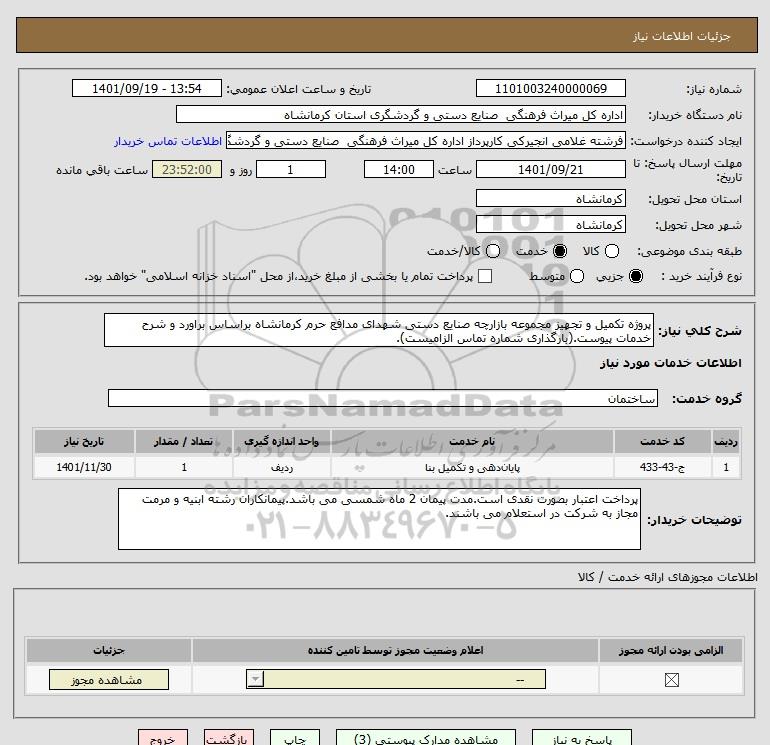The width and height of the screenshot is (770, 745).
Task: Select the خدمت radio button
Action: tap(560, 251)
